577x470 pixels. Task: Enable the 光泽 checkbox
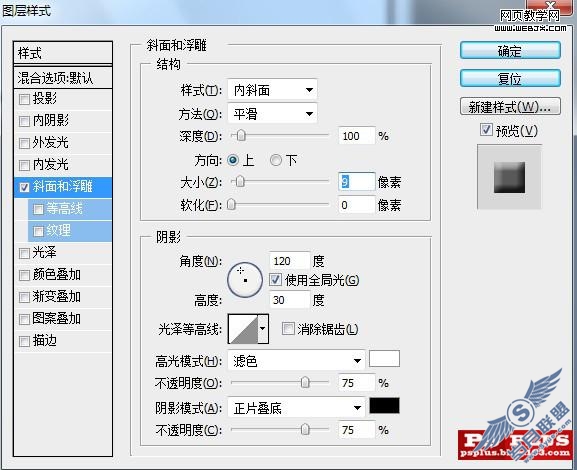24,254
